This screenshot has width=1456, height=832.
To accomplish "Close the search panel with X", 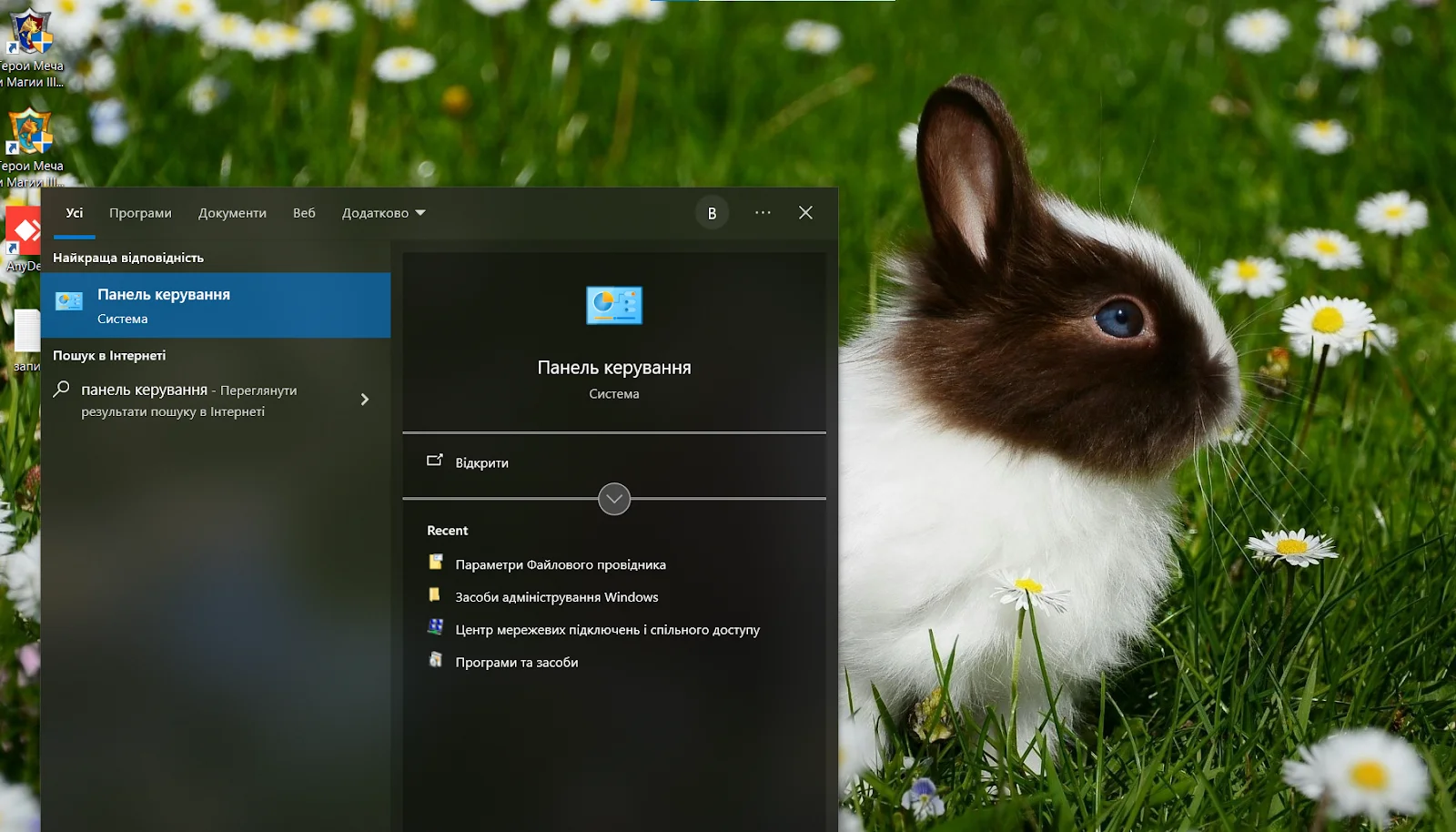I will [x=805, y=212].
